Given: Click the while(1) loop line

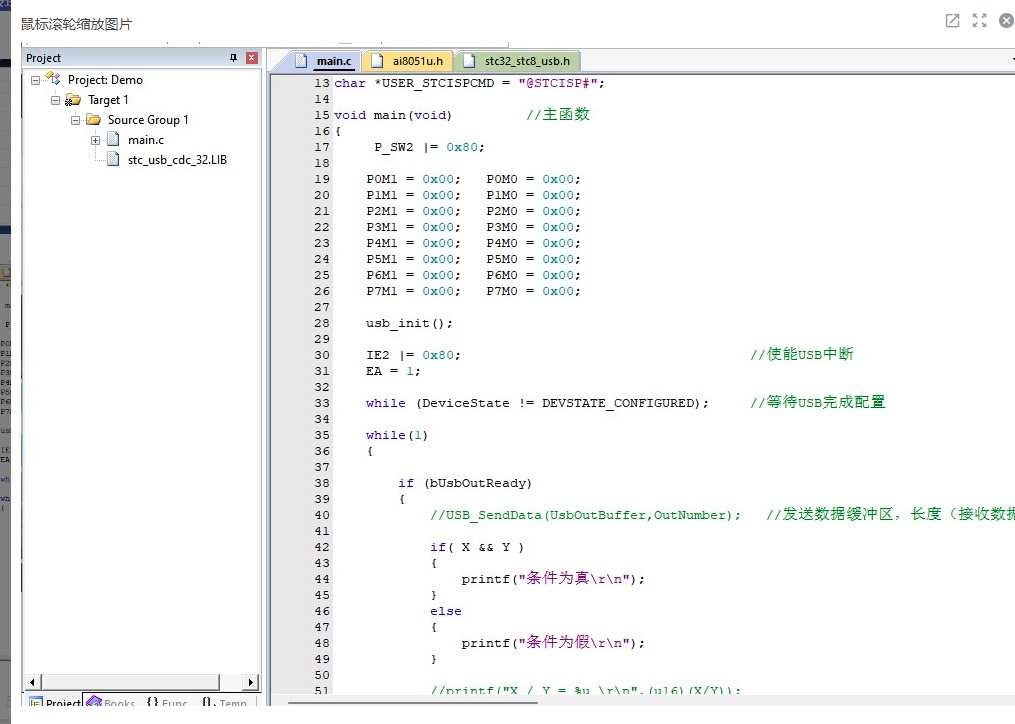Looking at the screenshot, I should tap(397, 435).
